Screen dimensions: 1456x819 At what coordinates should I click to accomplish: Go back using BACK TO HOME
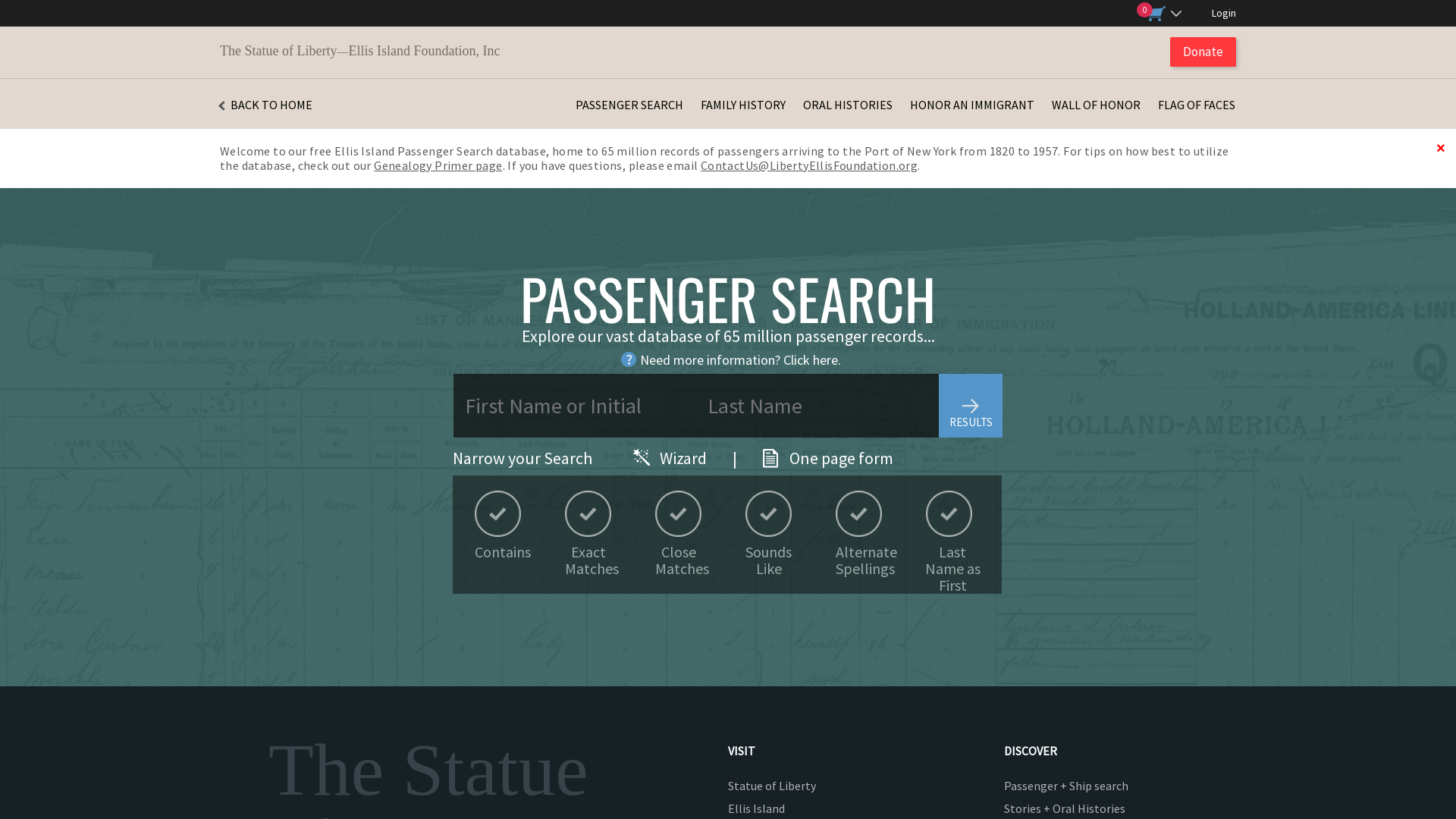tap(265, 105)
